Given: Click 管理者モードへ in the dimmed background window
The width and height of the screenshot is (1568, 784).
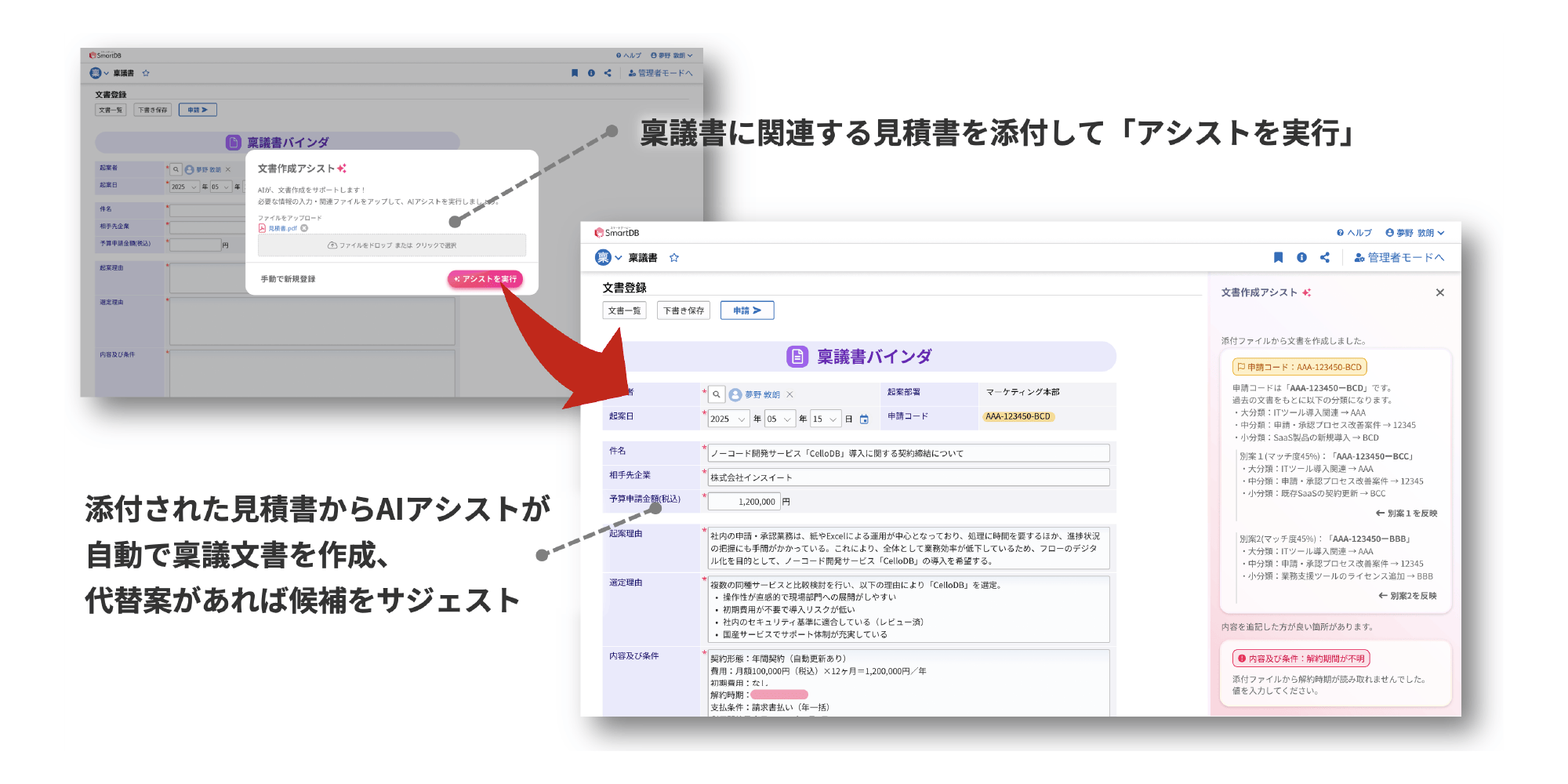Looking at the screenshot, I should [x=660, y=73].
